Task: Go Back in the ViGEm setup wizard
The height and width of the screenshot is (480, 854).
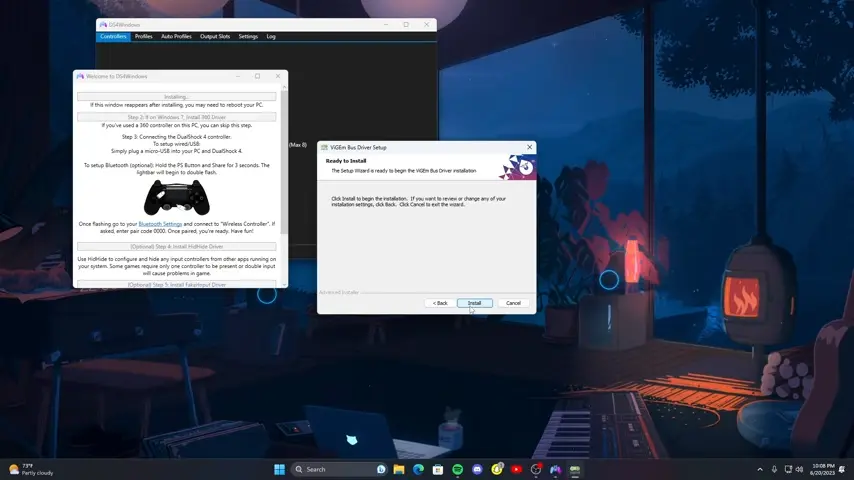Action: 440,303
